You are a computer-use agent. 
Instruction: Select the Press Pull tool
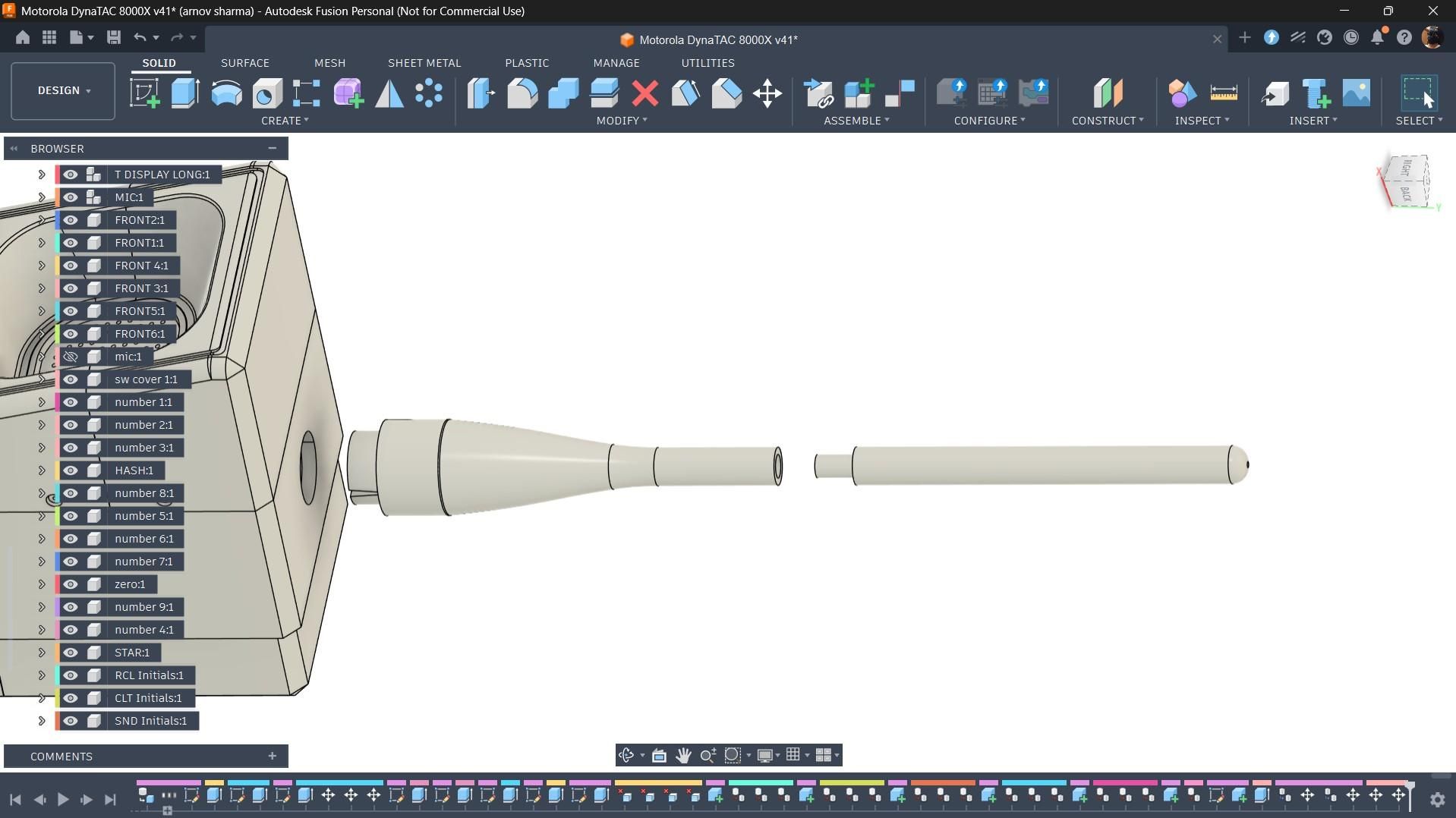[481, 93]
